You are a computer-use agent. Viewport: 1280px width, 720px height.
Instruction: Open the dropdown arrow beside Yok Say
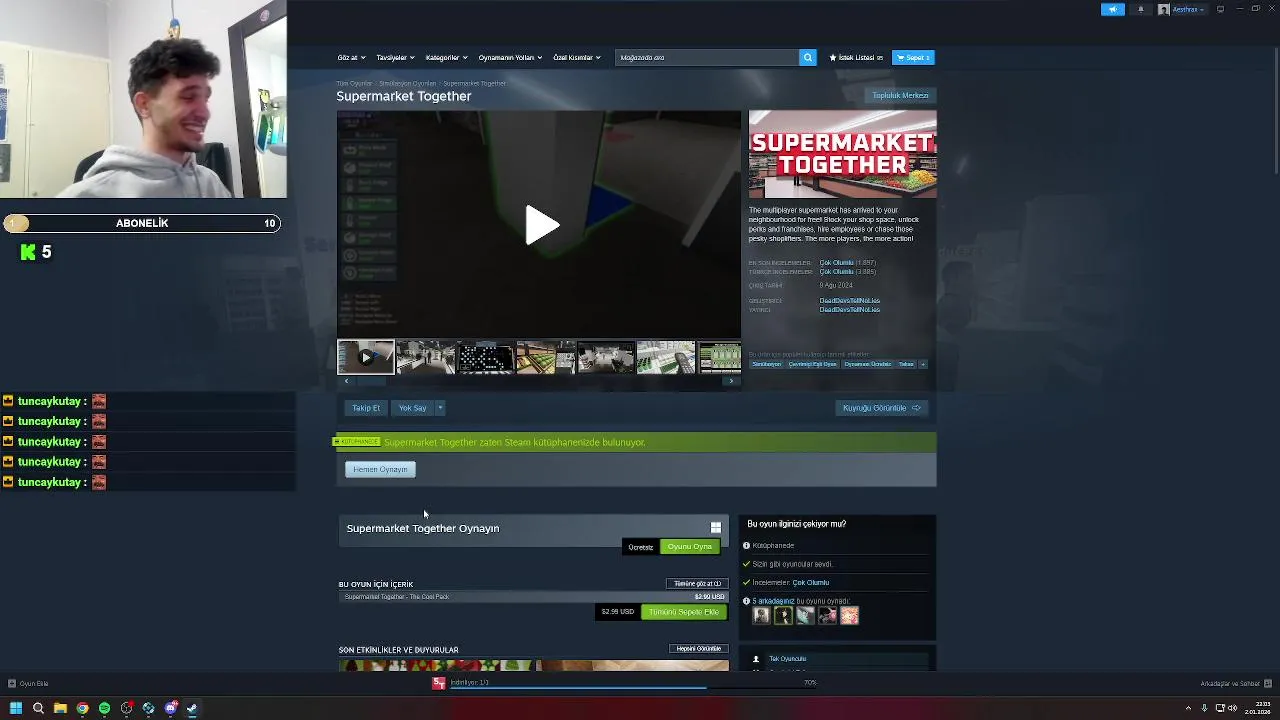tap(439, 408)
